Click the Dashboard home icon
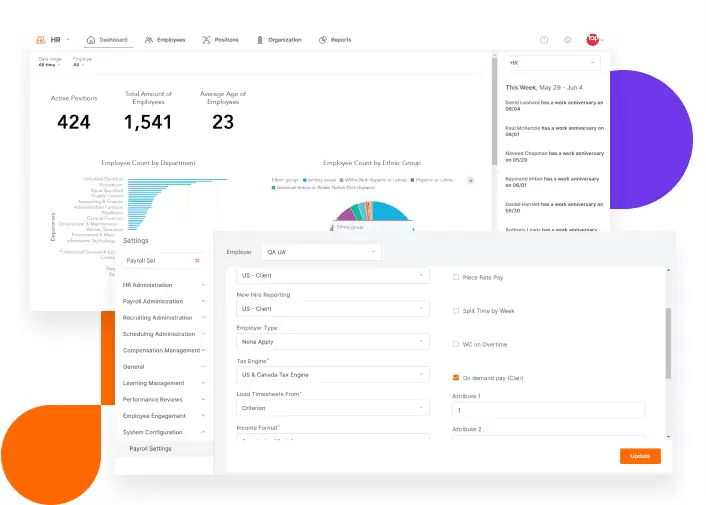The height and width of the screenshot is (505, 706). (91, 40)
